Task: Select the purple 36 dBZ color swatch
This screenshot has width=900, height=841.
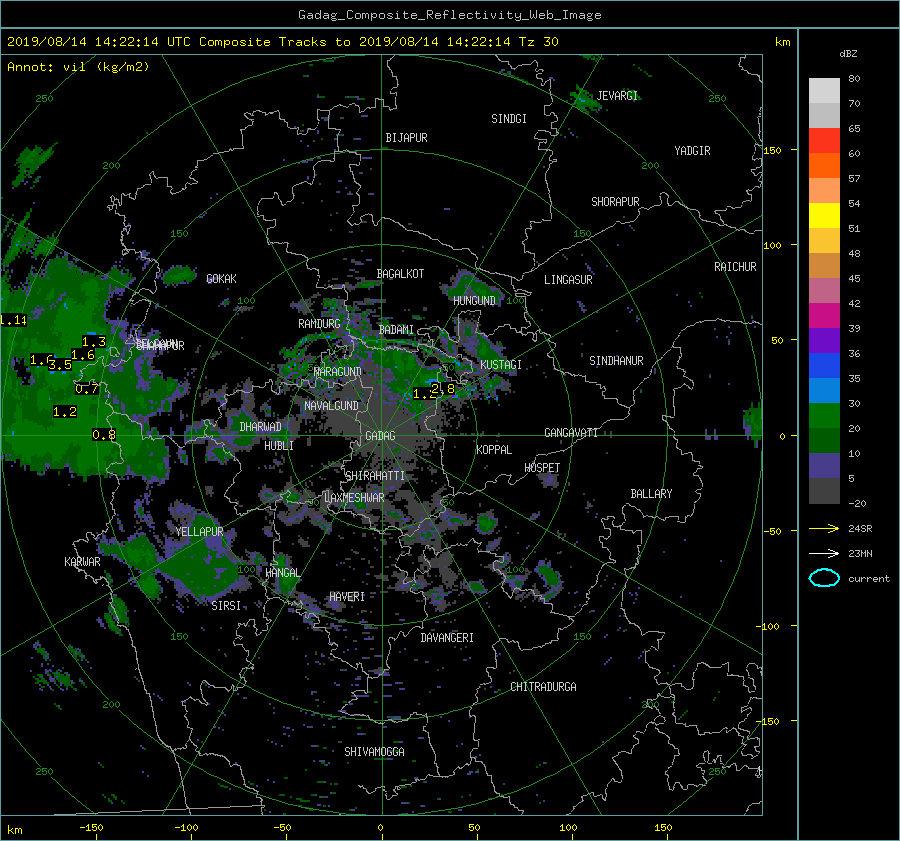Action: pyautogui.click(x=824, y=340)
